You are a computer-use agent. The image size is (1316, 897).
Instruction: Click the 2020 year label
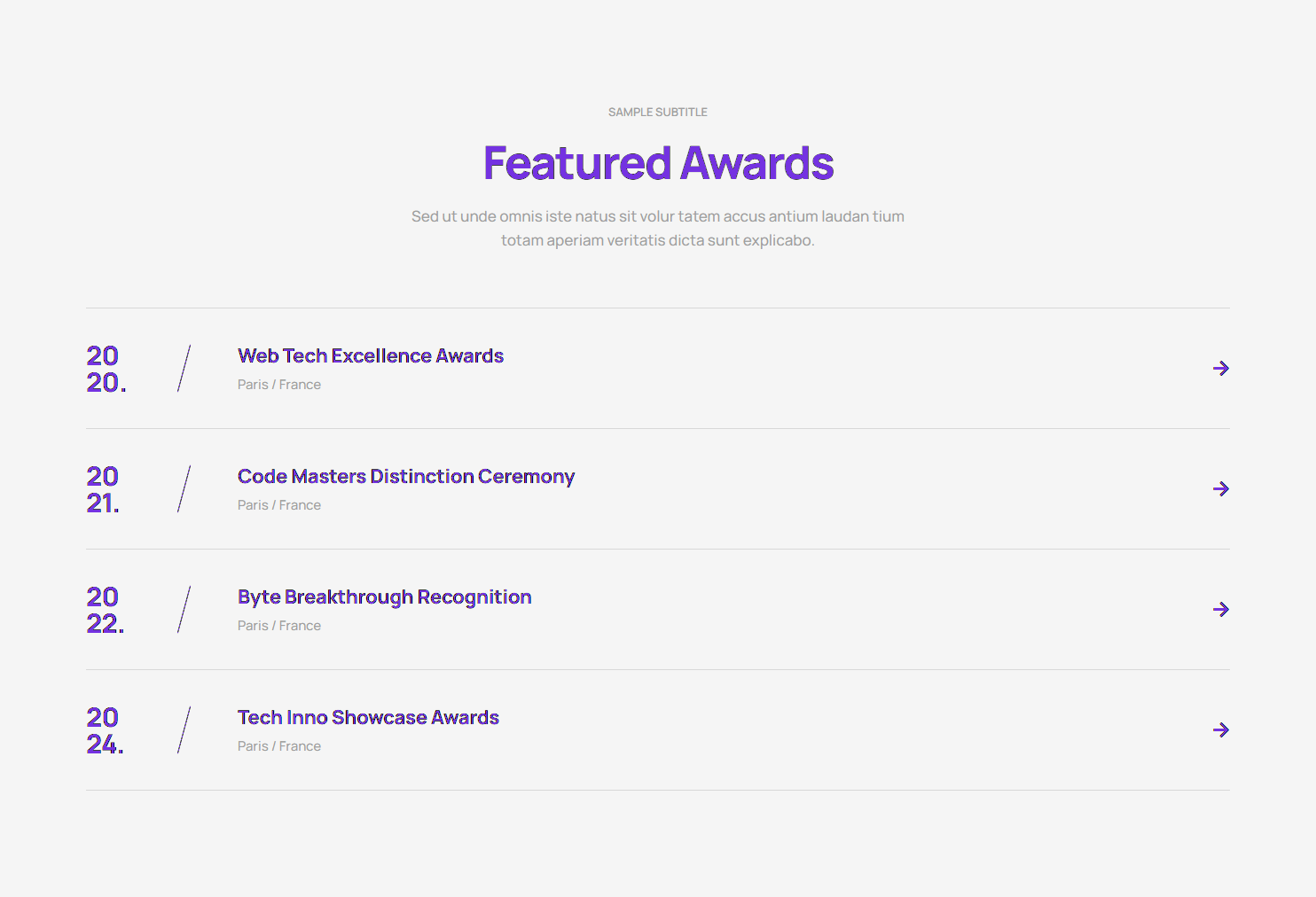click(106, 369)
